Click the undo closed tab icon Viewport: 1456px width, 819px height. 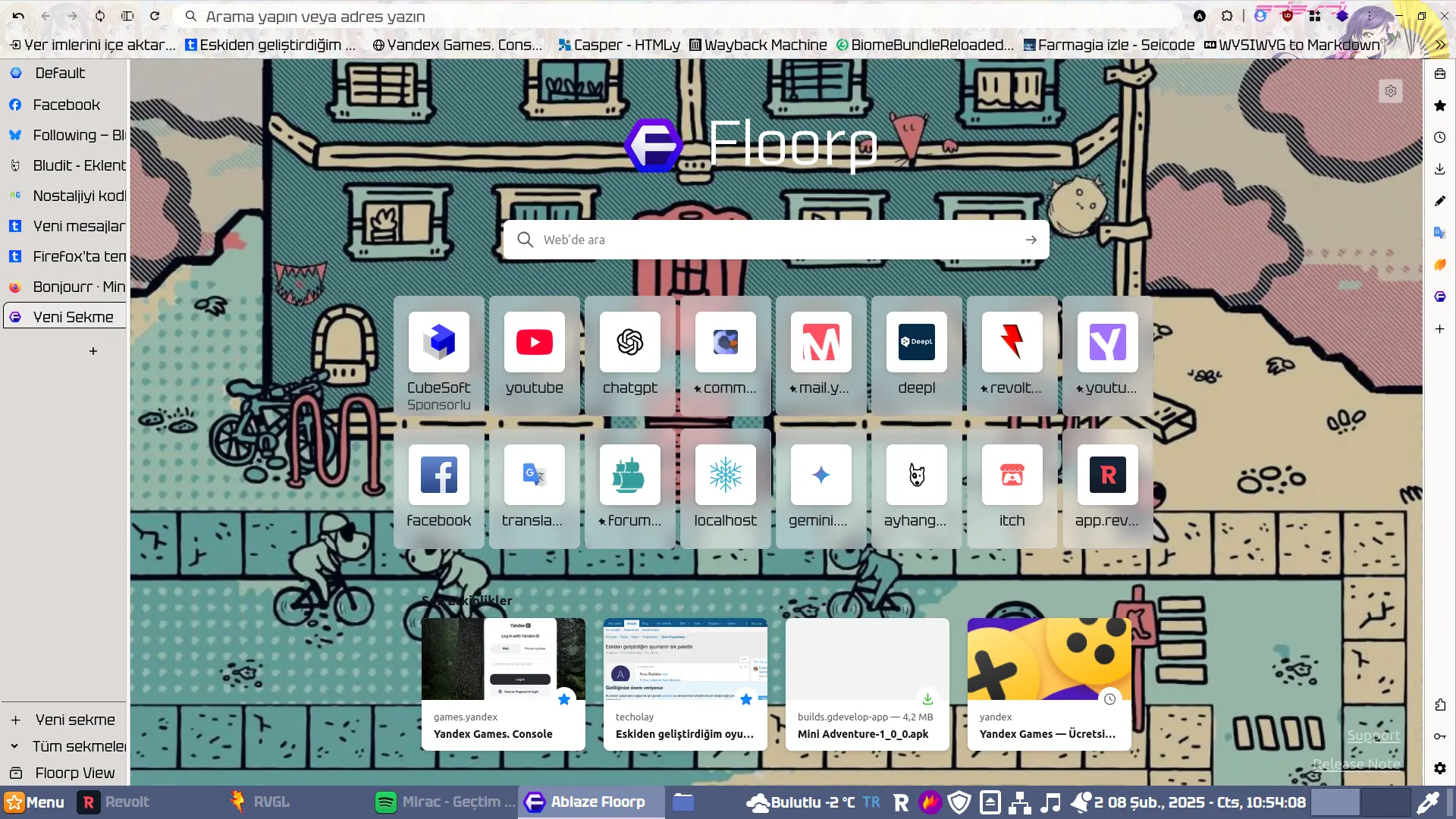(x=18, y=16)
